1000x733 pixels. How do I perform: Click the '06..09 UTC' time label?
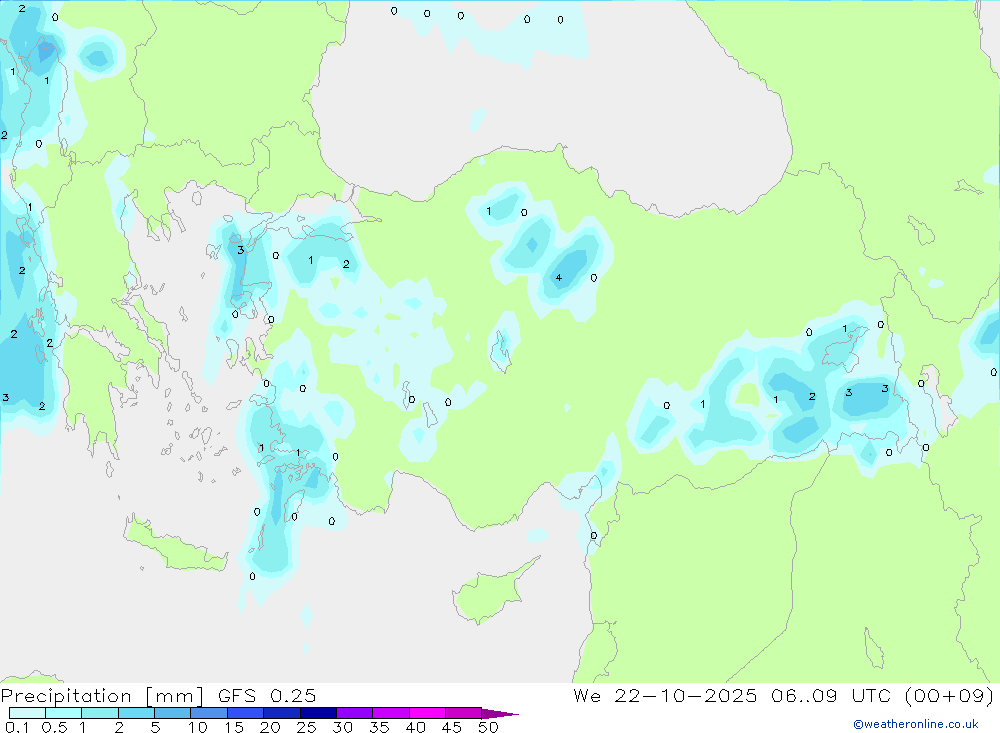(x=830, y=696)
